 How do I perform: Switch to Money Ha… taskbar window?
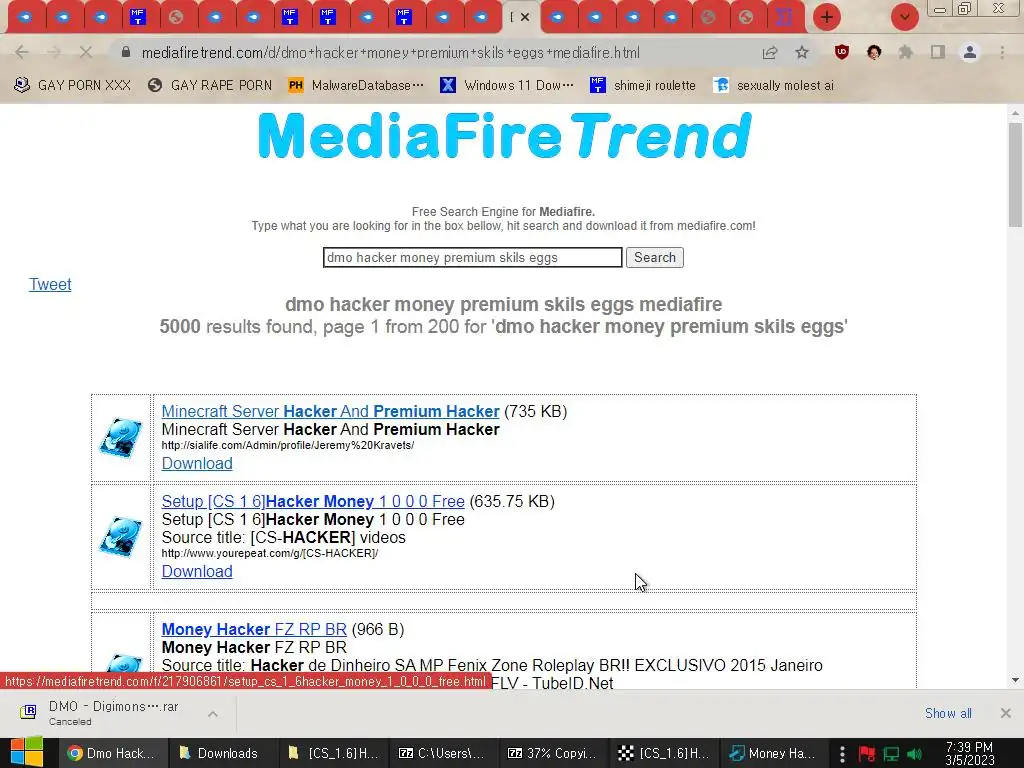pyautogui.click(x=773, y=753)
